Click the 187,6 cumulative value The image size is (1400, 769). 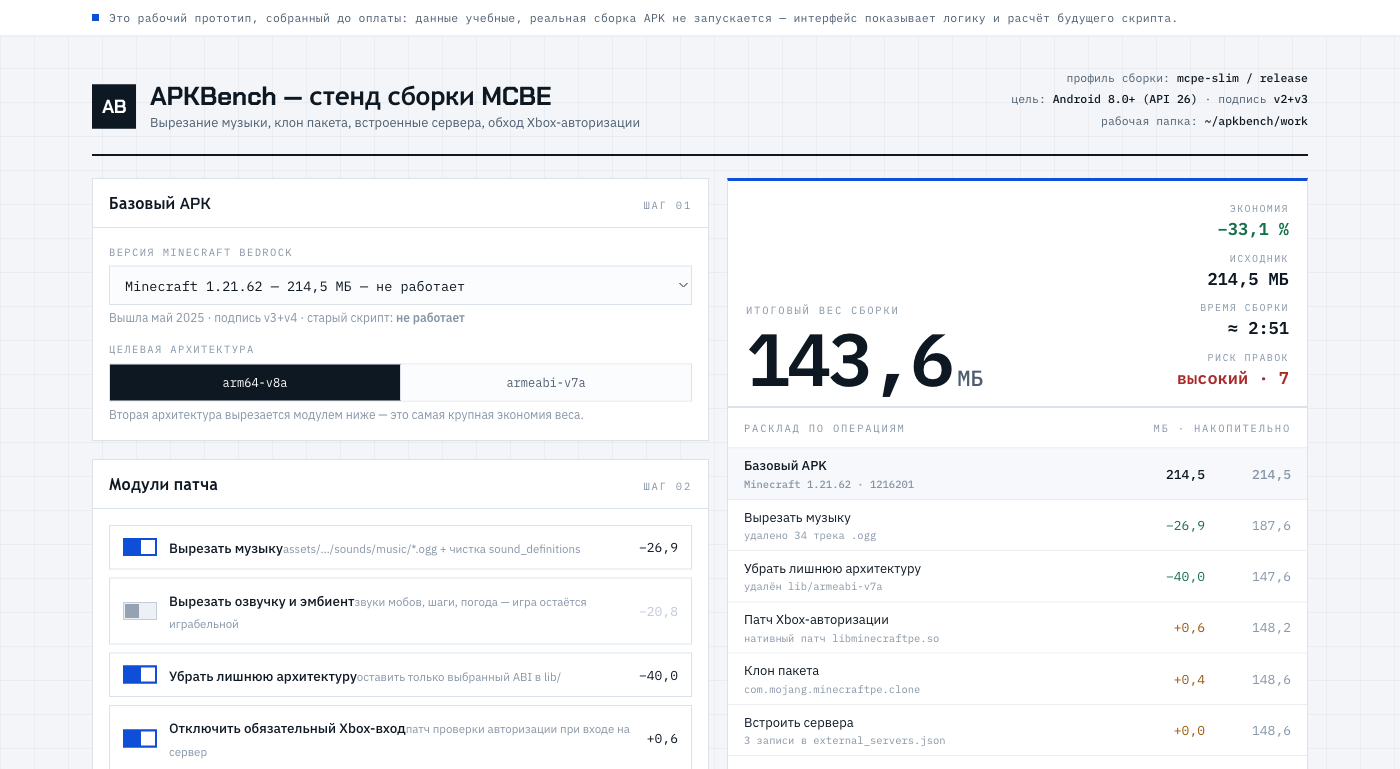coord(1271,526)
